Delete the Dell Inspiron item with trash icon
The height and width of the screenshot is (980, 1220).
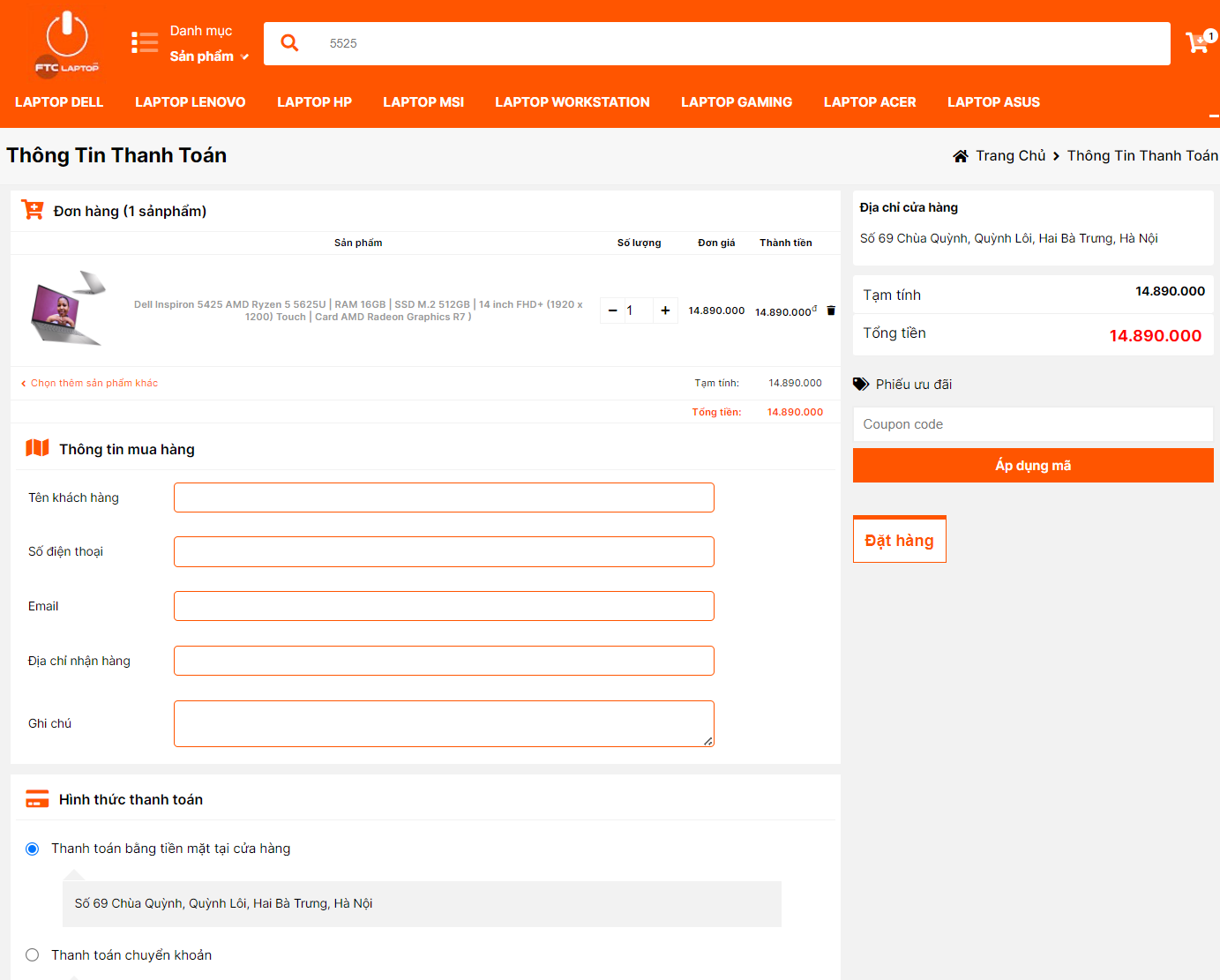pos(831,310)
